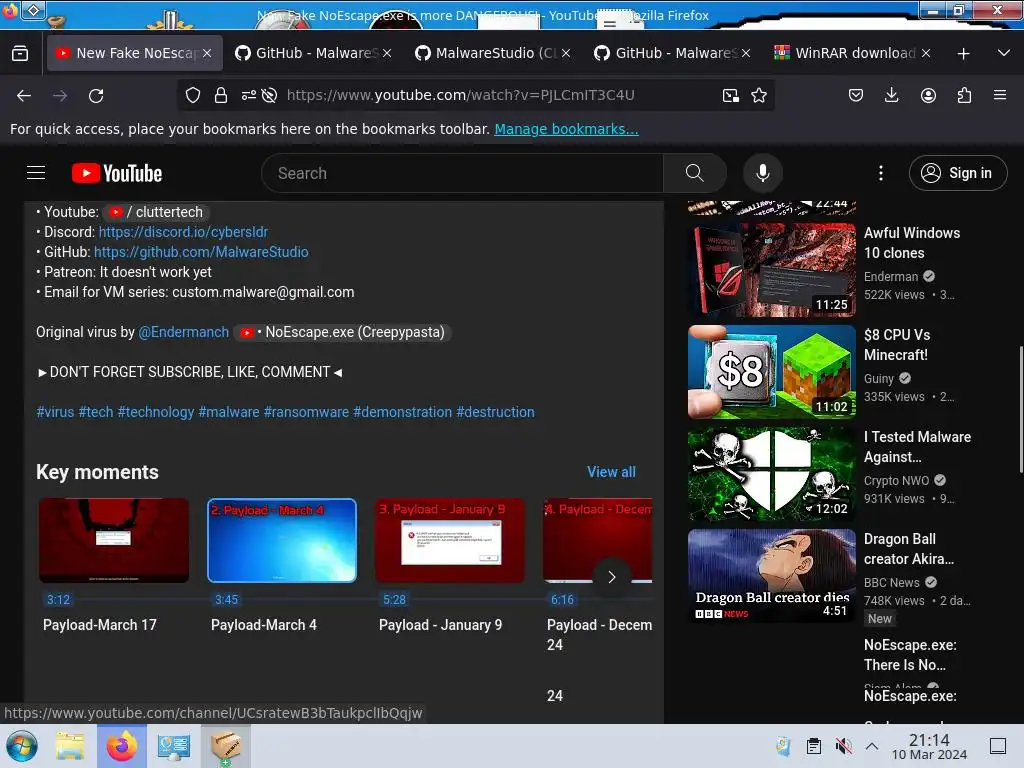The height and width of the screenshot is (768, 1024).
Task: Open the discord.io/cybersldr link
Action: [183, 232]
